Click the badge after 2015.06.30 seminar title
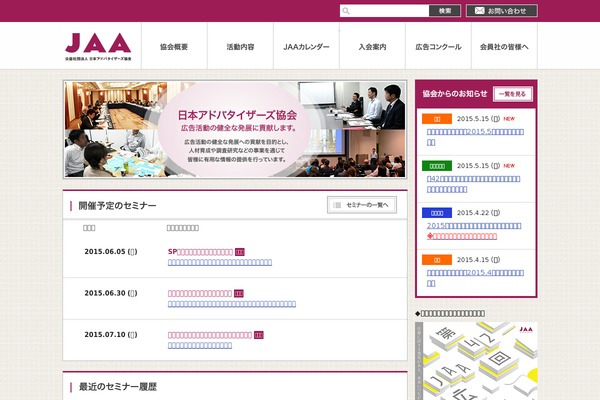The image size is (600, 400). [239, 294]
